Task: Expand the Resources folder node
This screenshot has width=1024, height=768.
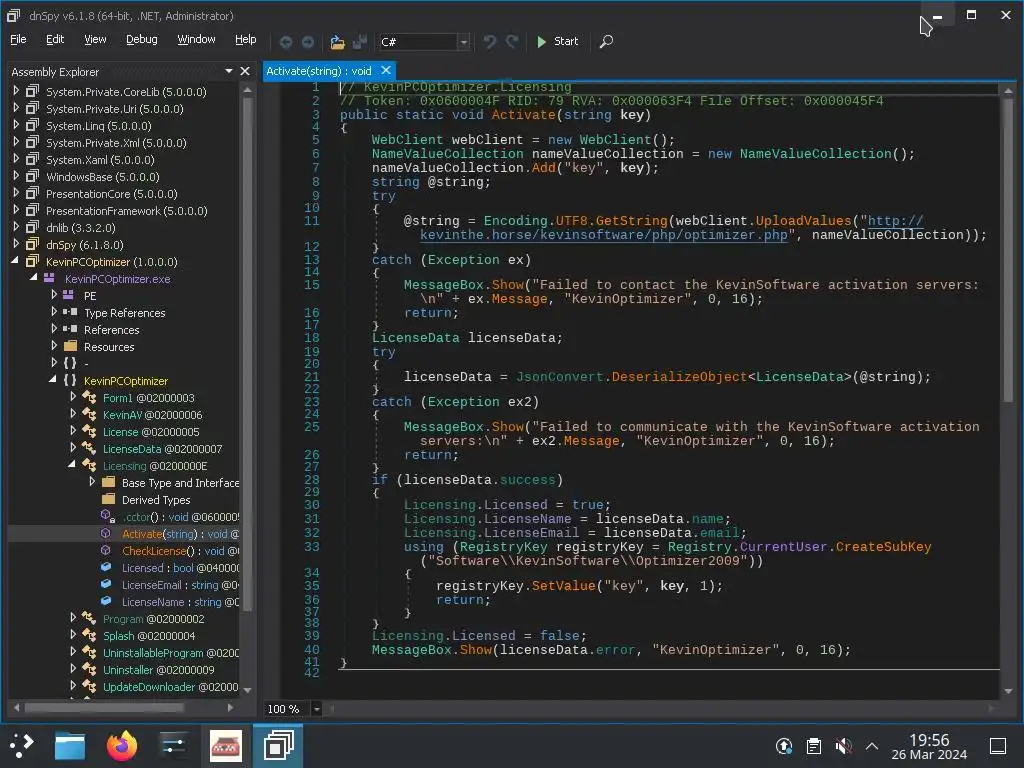Action: (54, 345)
